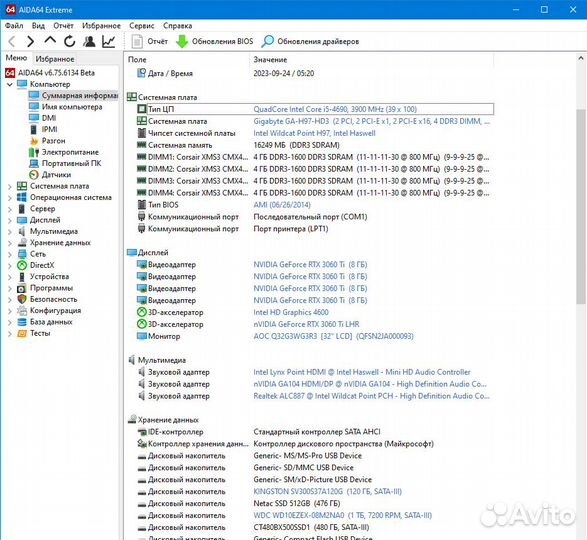Select the Системная память field row
The width and height of the screenshot is (587, 540).
tap(315, 145)
